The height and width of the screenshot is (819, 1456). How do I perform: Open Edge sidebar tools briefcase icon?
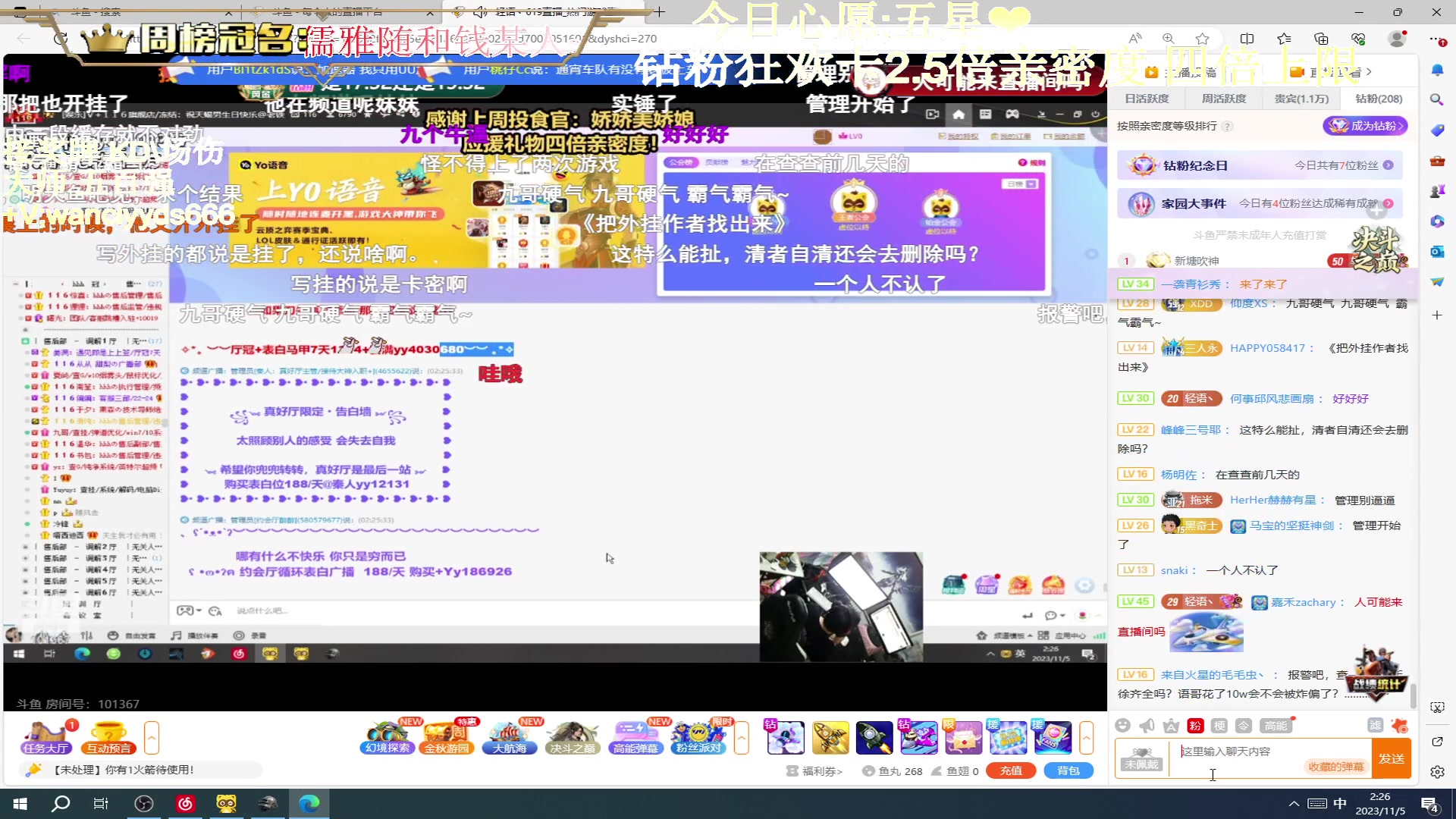[1437, 161]
